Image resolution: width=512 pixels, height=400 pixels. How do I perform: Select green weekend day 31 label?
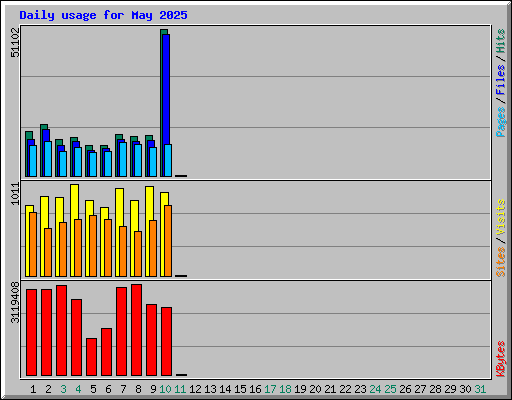(x=480, y=389)
